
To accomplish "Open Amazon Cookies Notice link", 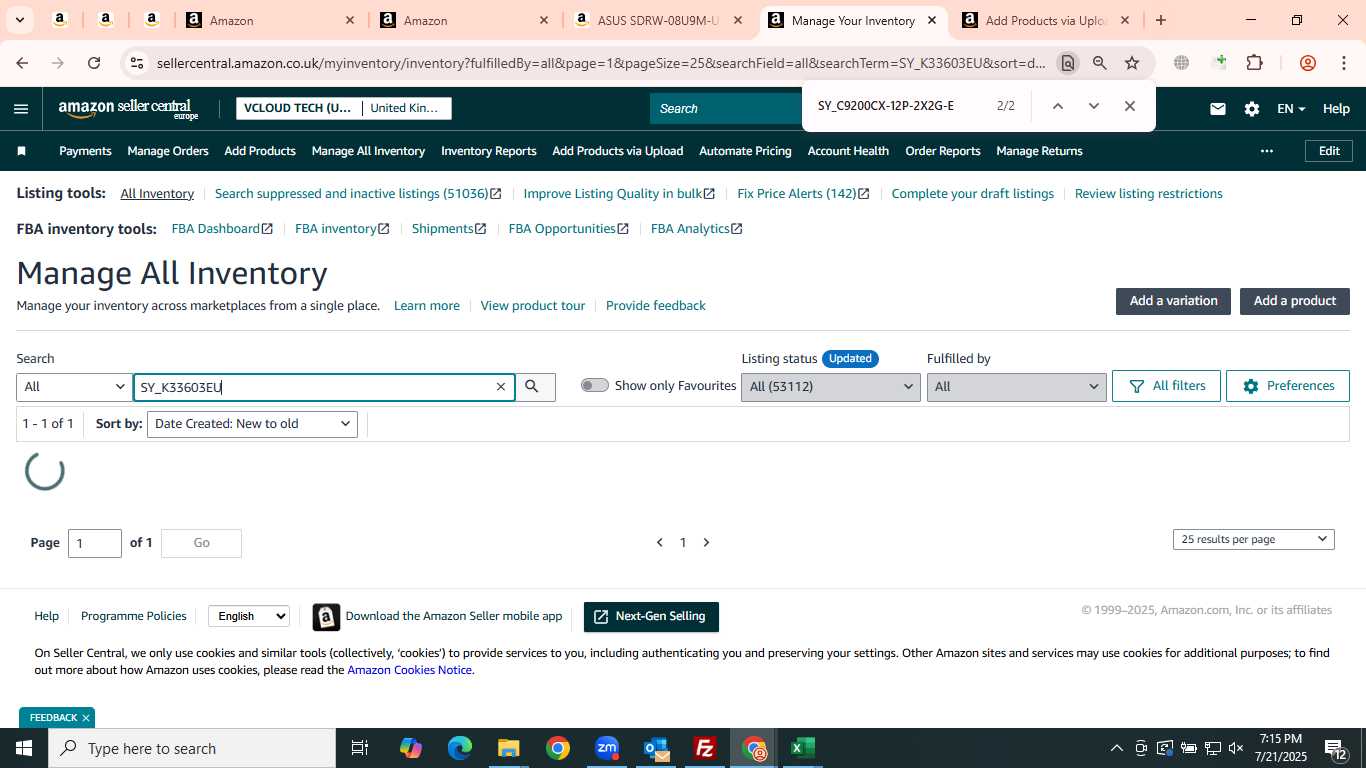I will pos(409,670).
